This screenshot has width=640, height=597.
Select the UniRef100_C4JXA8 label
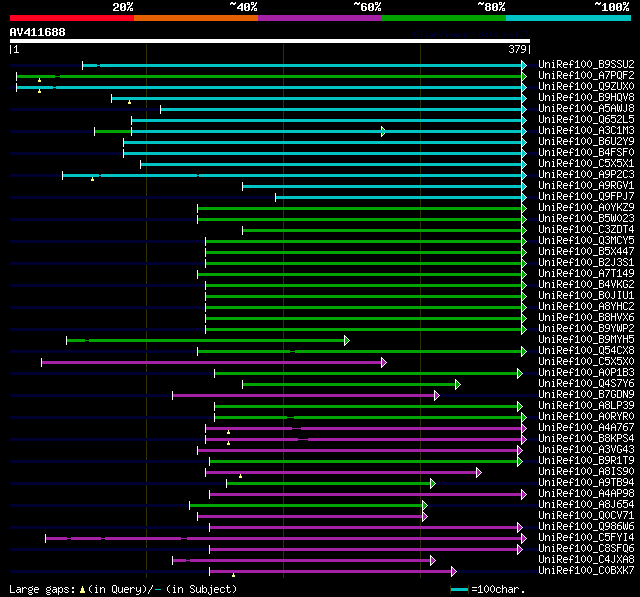pos(586,560)
